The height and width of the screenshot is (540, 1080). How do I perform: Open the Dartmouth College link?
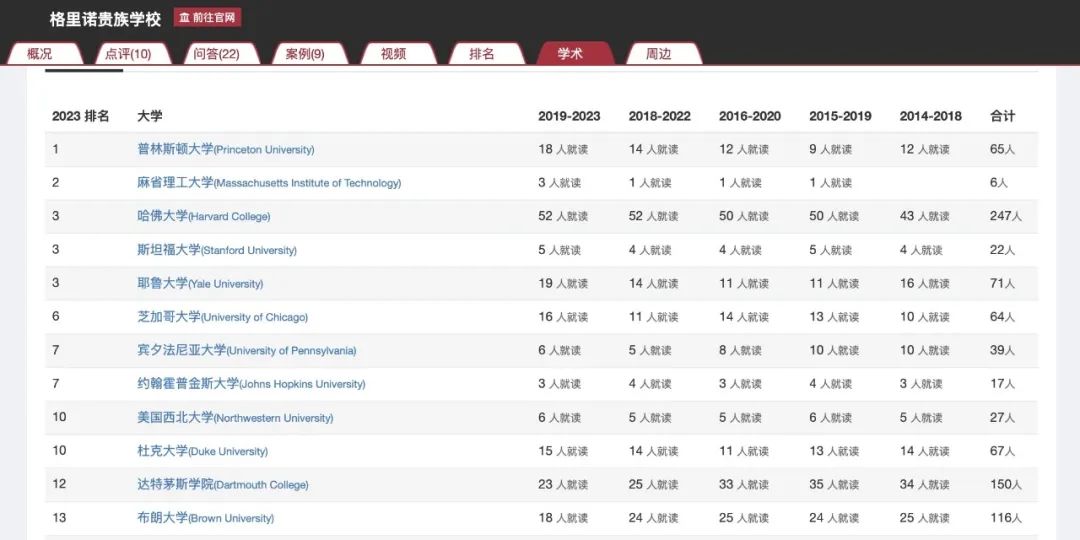click(222, 484)
